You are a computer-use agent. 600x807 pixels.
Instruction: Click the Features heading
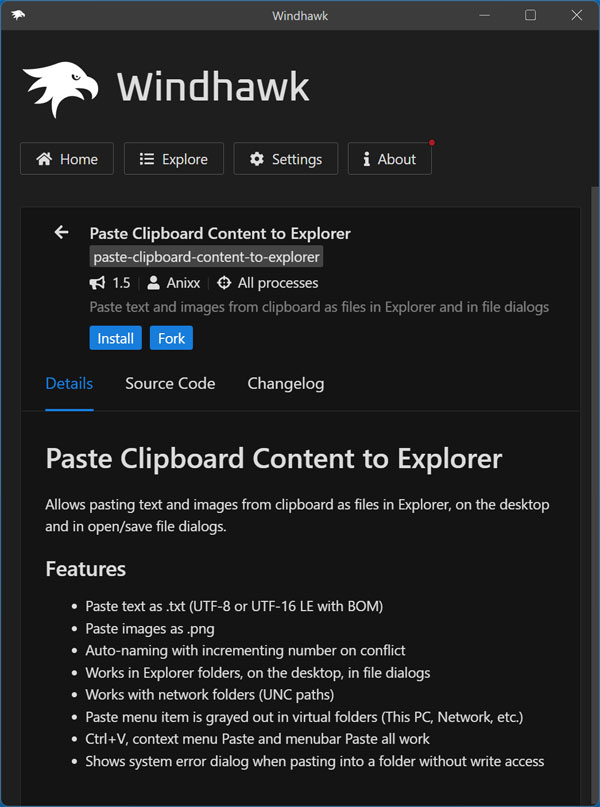(85, 569)
